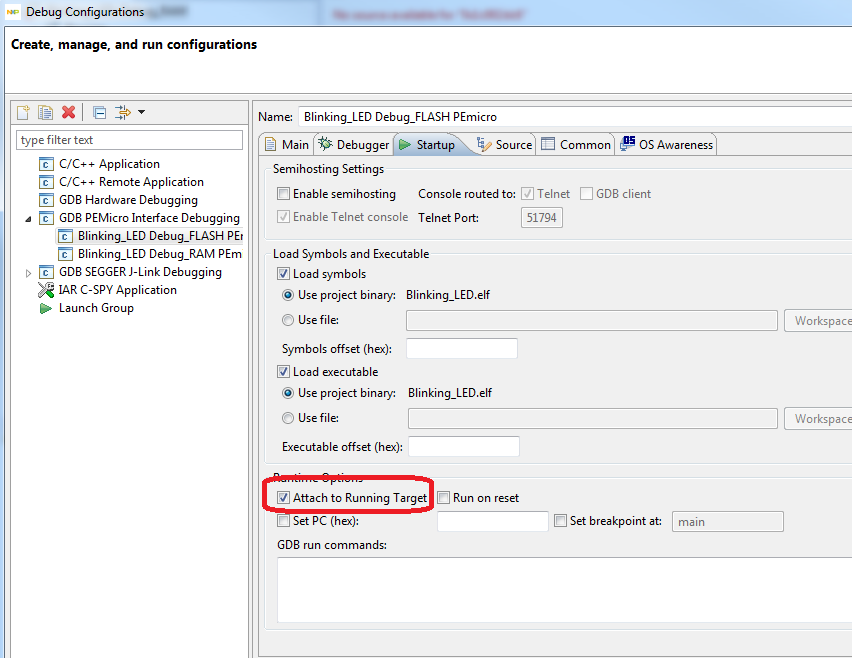Click the Duplicate launch configuration icon
852x658 pixels.
tap(46, 112)
